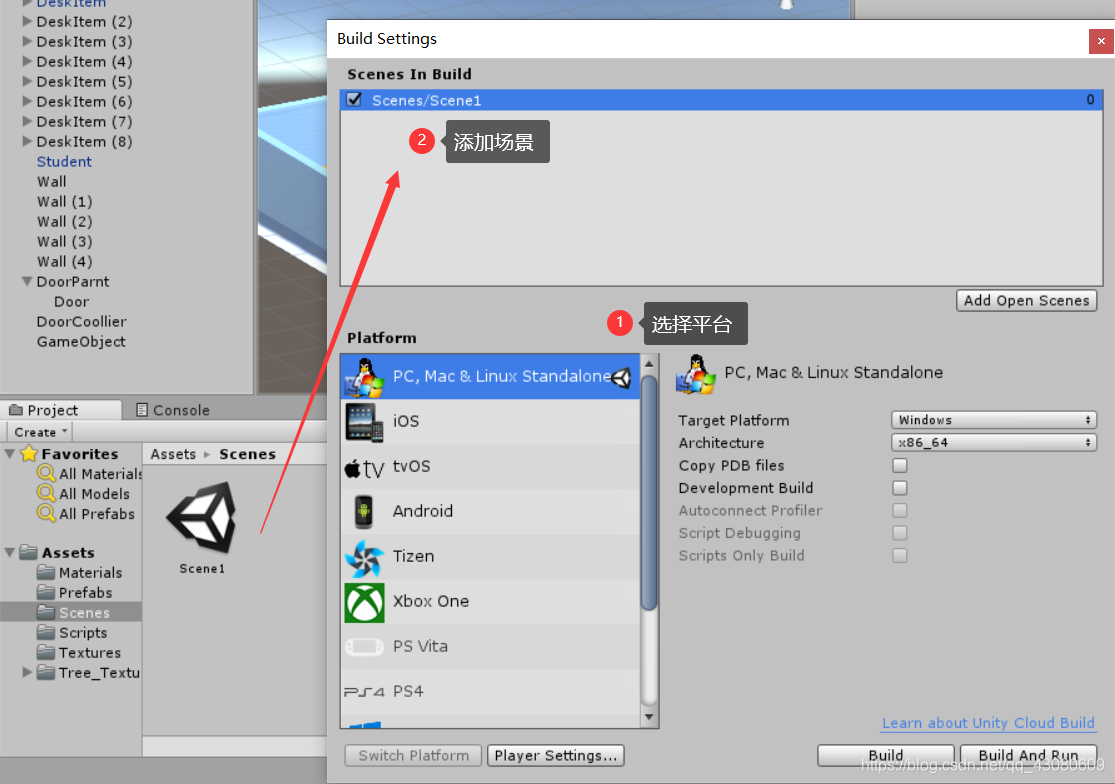
Task: Open the Target Platform dropdown
Action: (993, 420)
